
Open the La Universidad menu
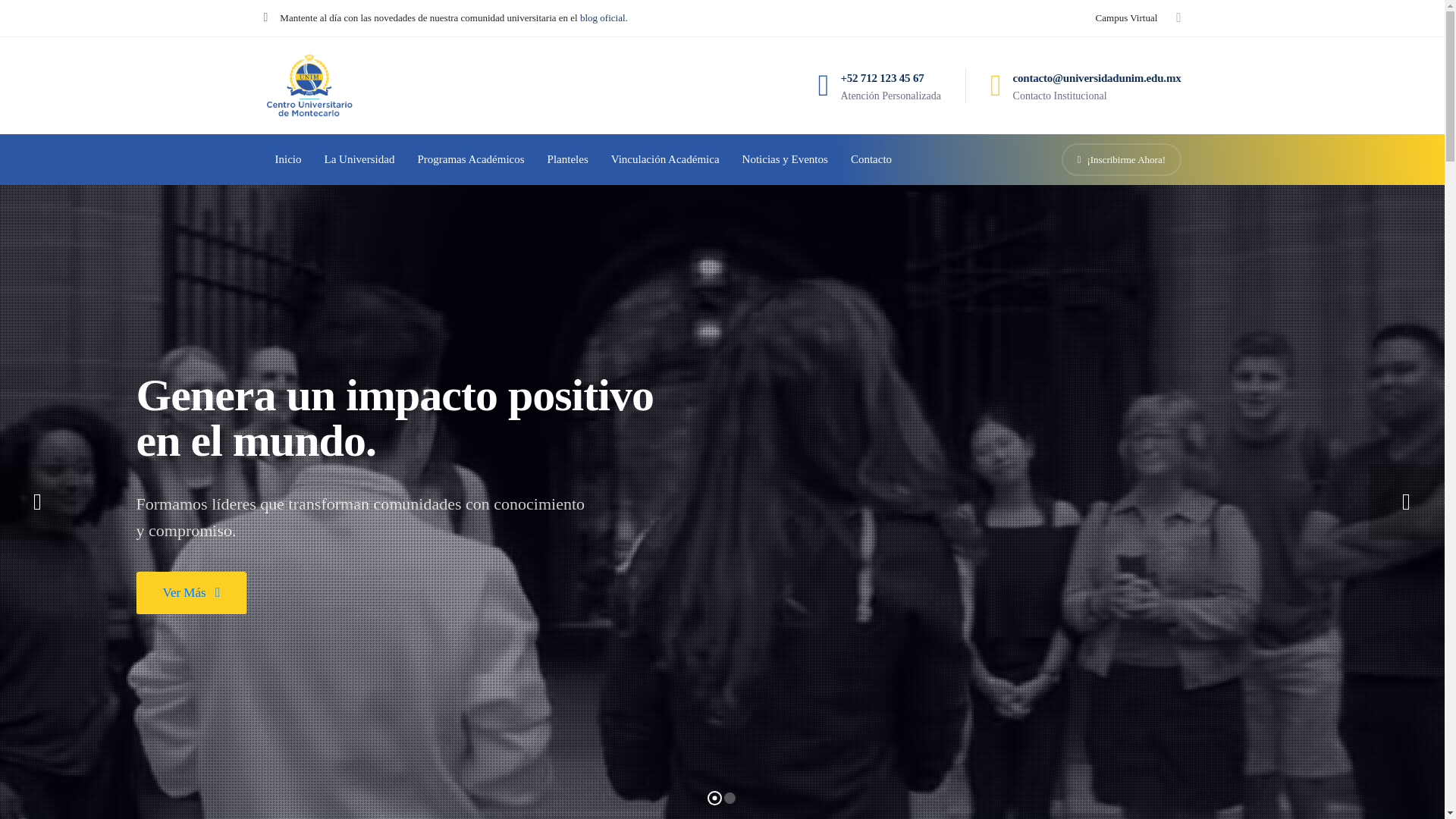pyautogui.click(x=359, y=159)
